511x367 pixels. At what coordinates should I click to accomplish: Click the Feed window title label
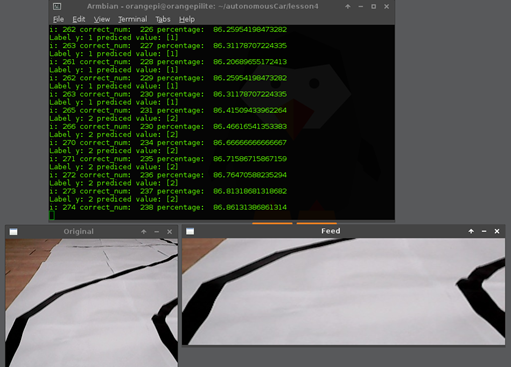[x=331, y=231]
